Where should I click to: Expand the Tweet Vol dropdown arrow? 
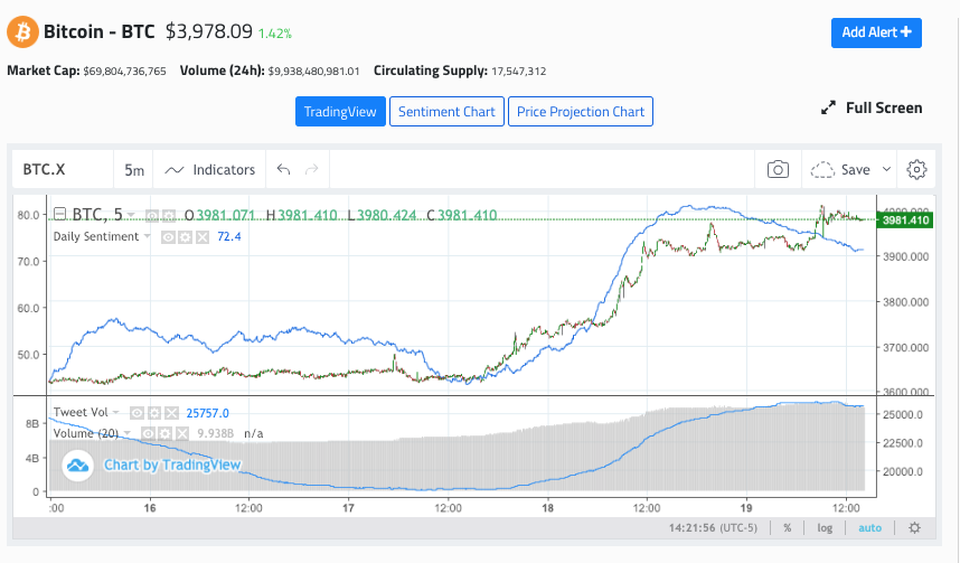click(x=116, y=412)
